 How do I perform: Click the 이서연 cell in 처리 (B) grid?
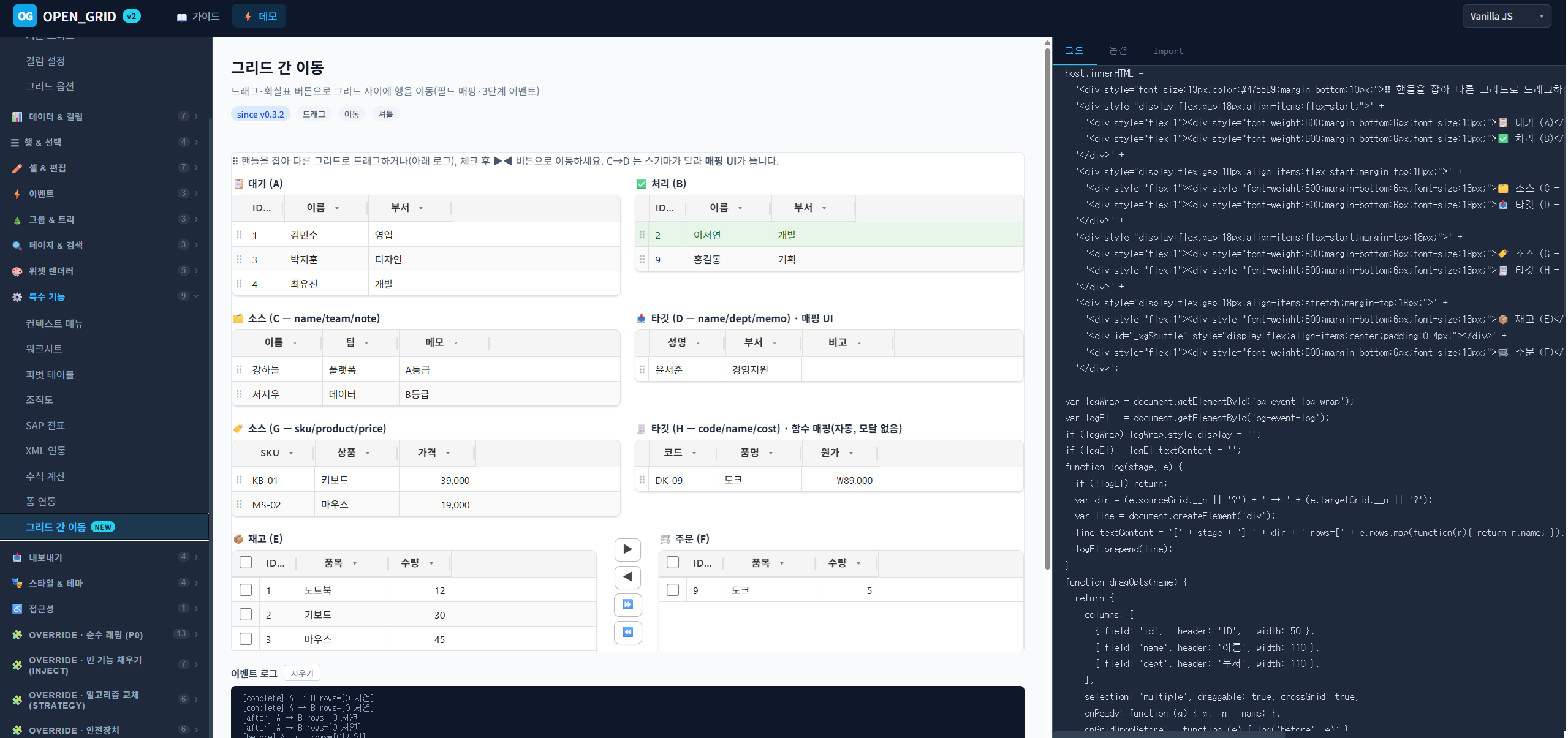[x=729, y=235]
